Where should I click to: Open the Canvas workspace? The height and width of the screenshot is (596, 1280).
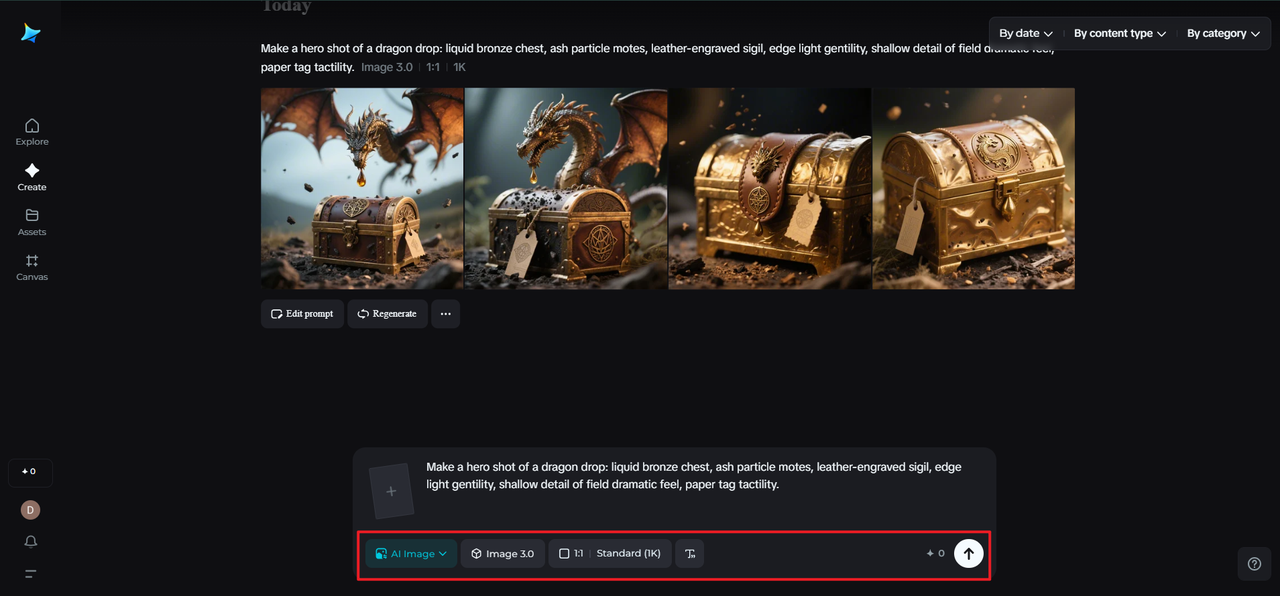tap(32, 266)
